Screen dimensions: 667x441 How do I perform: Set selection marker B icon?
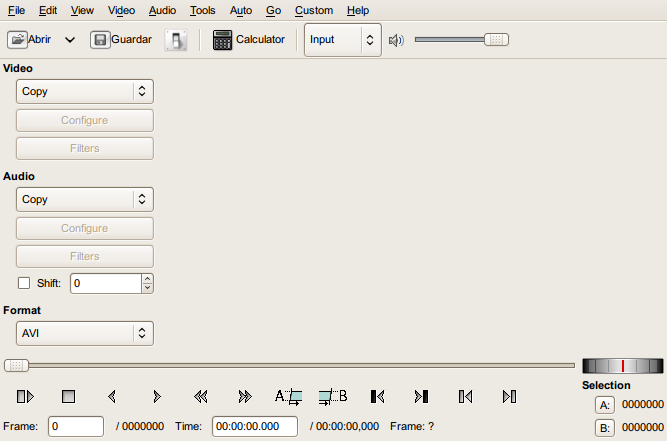(x=333, y=396)
